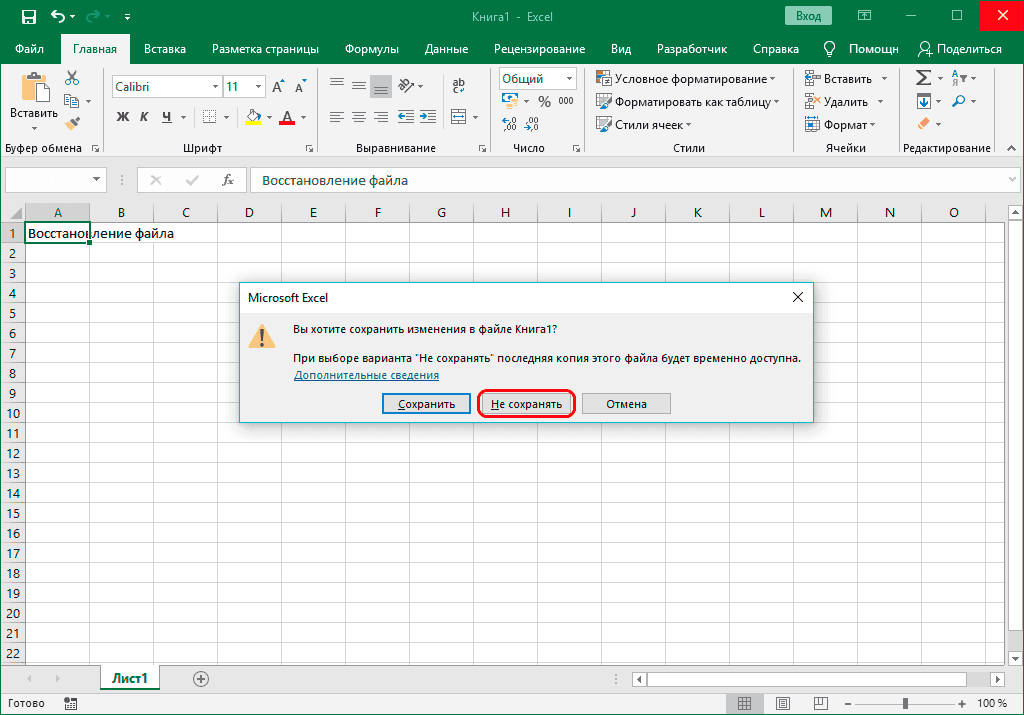Click the AutoSum sigma icon

[x=923, y=78]
